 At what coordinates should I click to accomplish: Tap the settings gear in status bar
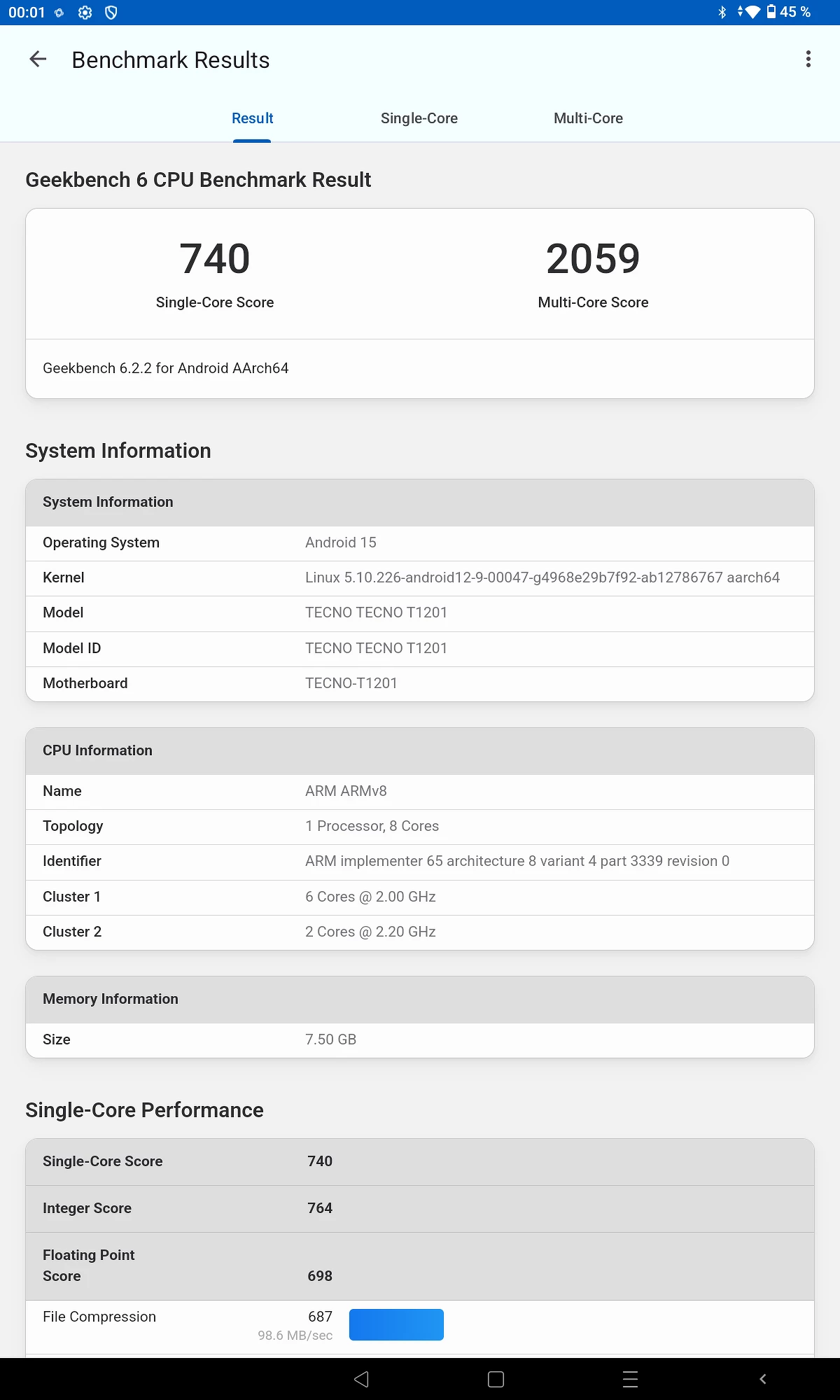85,13
